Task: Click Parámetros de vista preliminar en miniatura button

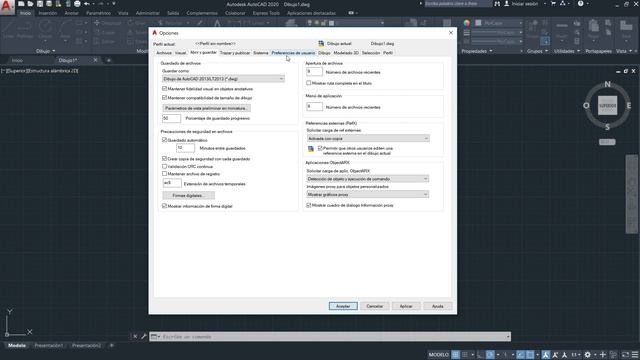Action: [207, 108]
